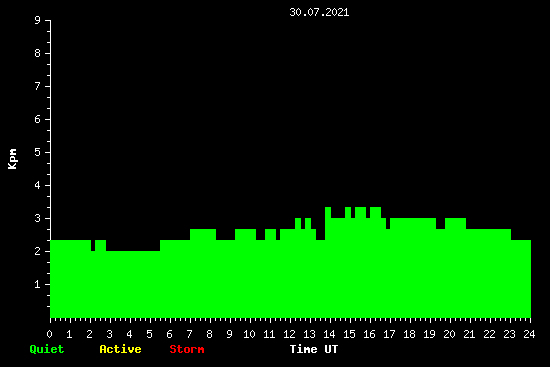Image resolution: width=550 pixels, height=367 pixels.
Task: Click the 4 on the Kp axis
Action: point(38,185)
